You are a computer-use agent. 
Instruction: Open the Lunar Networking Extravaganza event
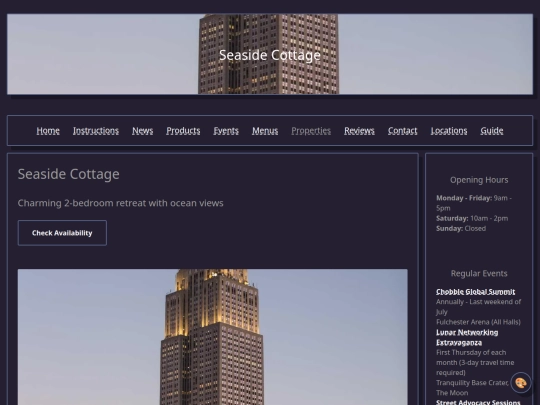(x=467, y=337)
